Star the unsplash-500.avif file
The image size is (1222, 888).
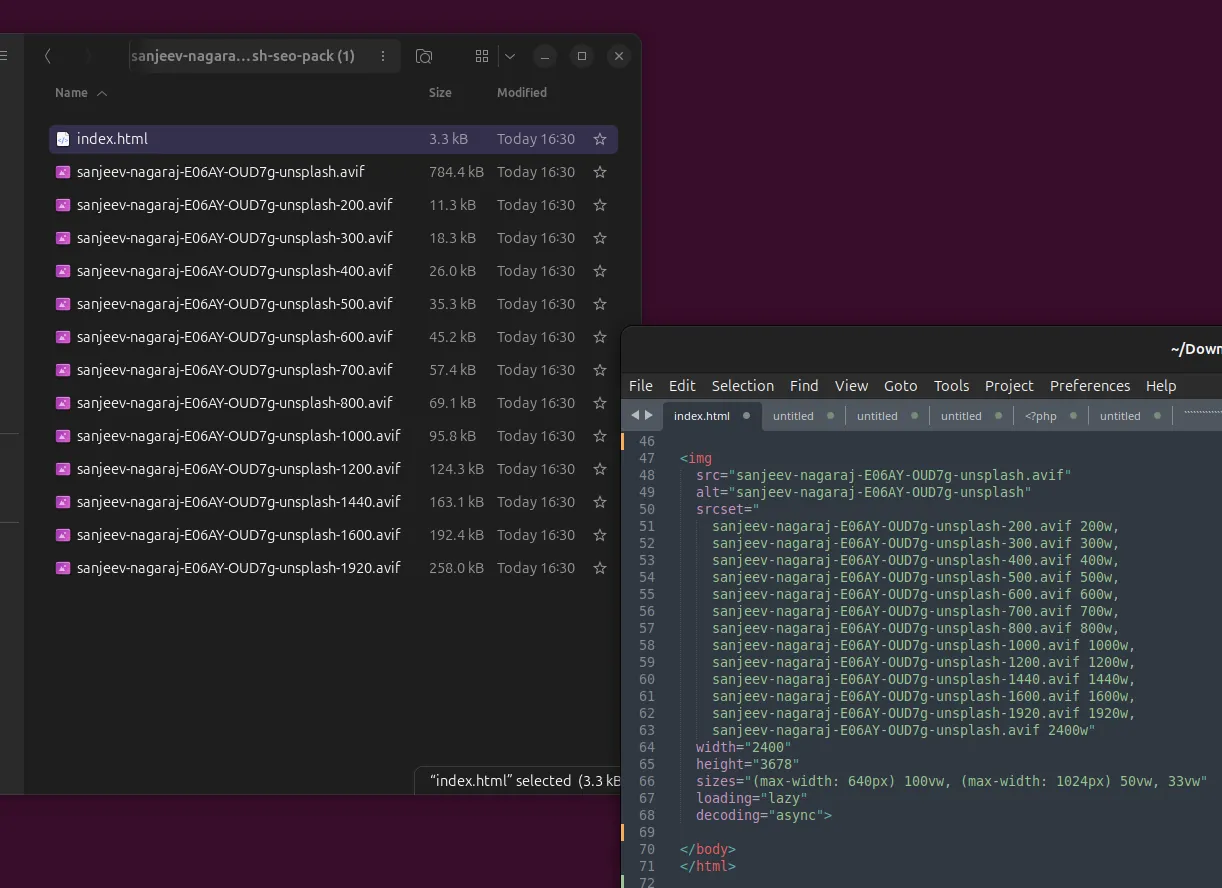(600, 304)
